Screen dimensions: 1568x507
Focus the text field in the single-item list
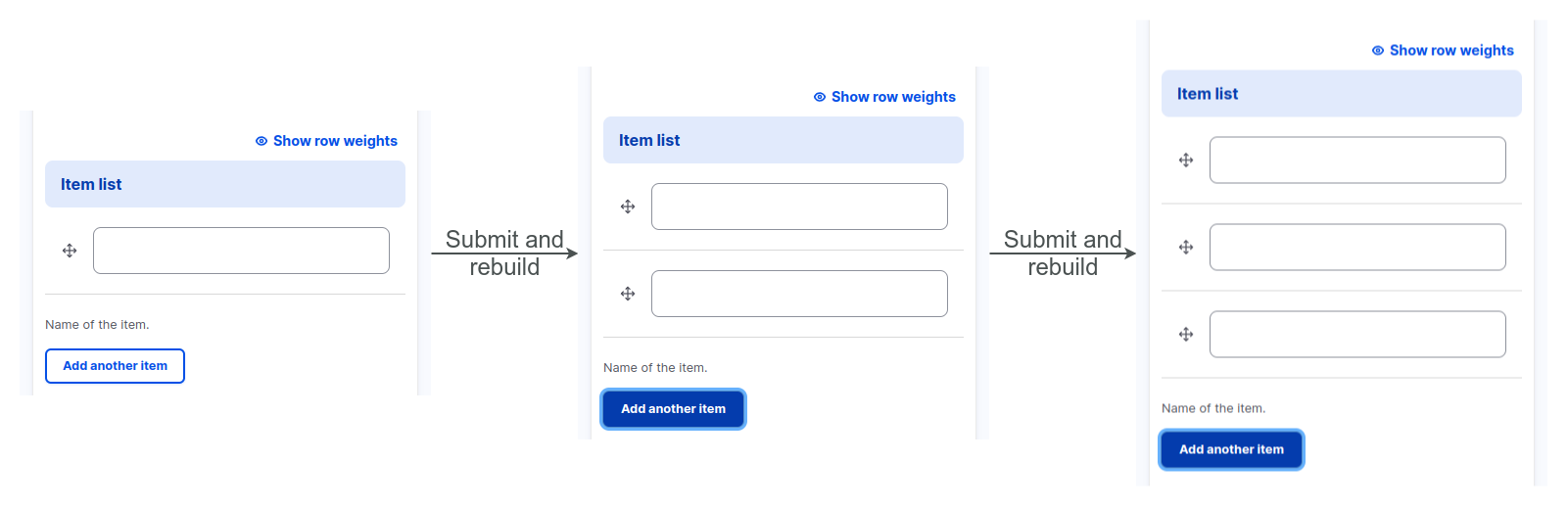(241, 251)
